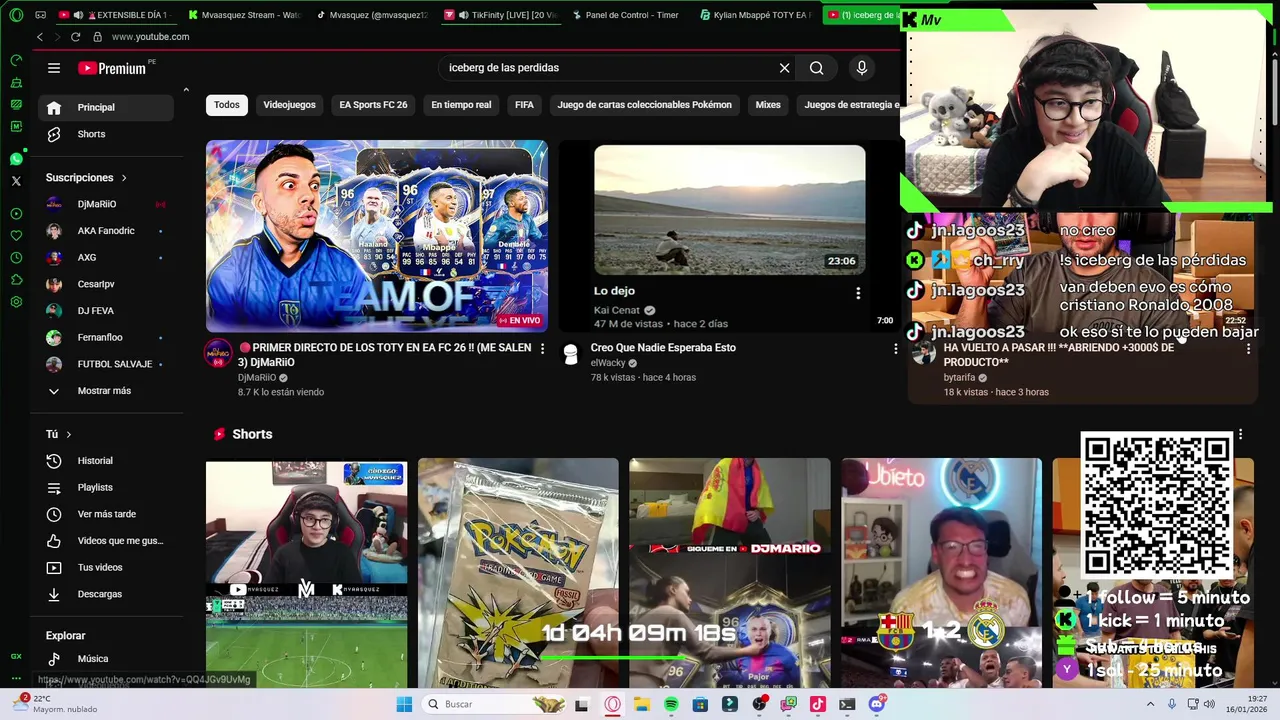
Task: Open FUTBOL SALVAJE subscription channel
Action: tap(106, 364)
